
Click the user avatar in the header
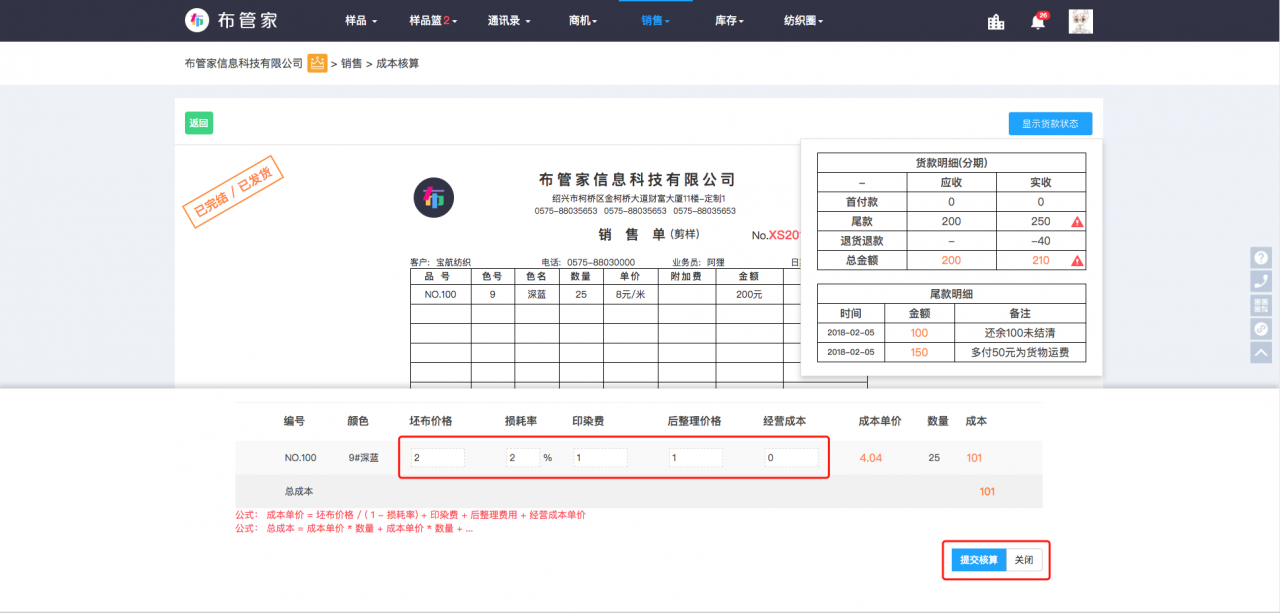click(x=1080, y=21)
